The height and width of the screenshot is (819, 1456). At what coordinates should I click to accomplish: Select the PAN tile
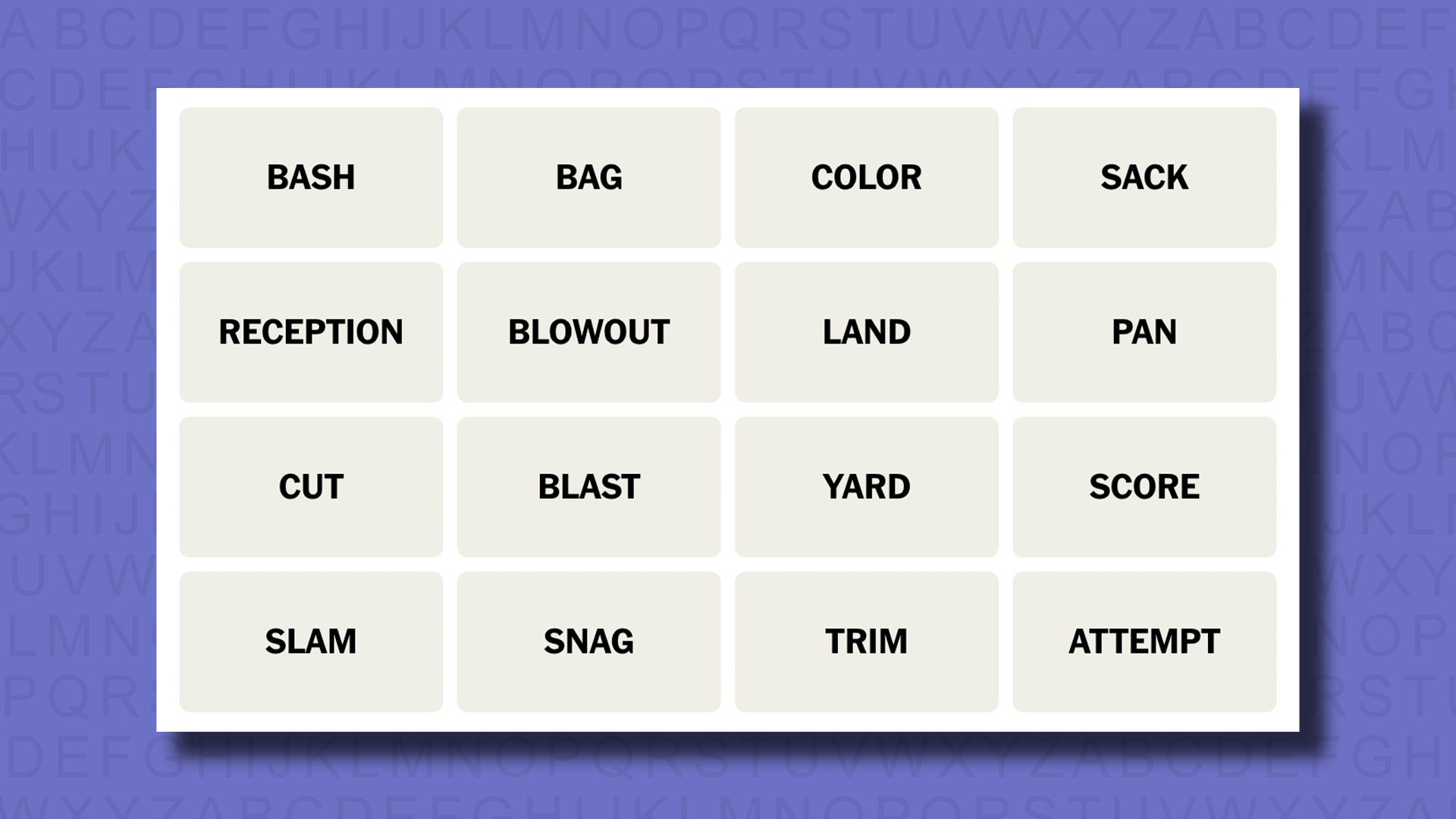pyautogui.click(x=1144, y=332)
